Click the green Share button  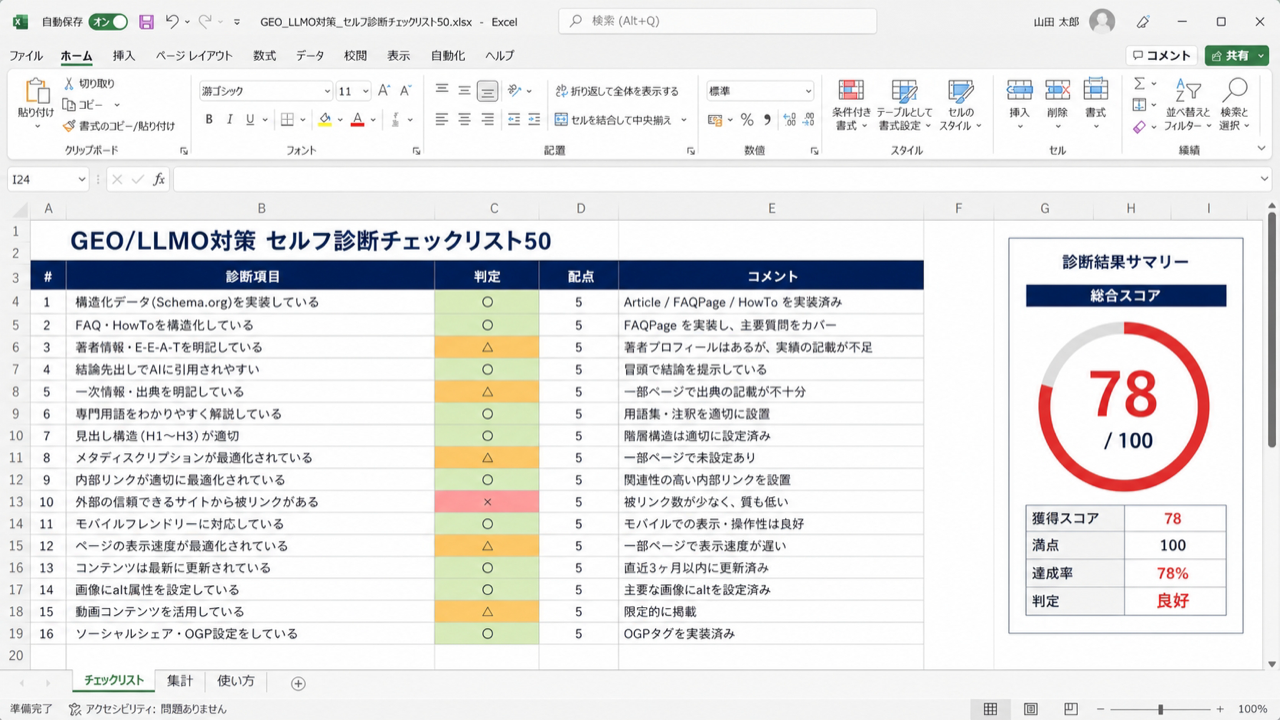coord(1237,56)
